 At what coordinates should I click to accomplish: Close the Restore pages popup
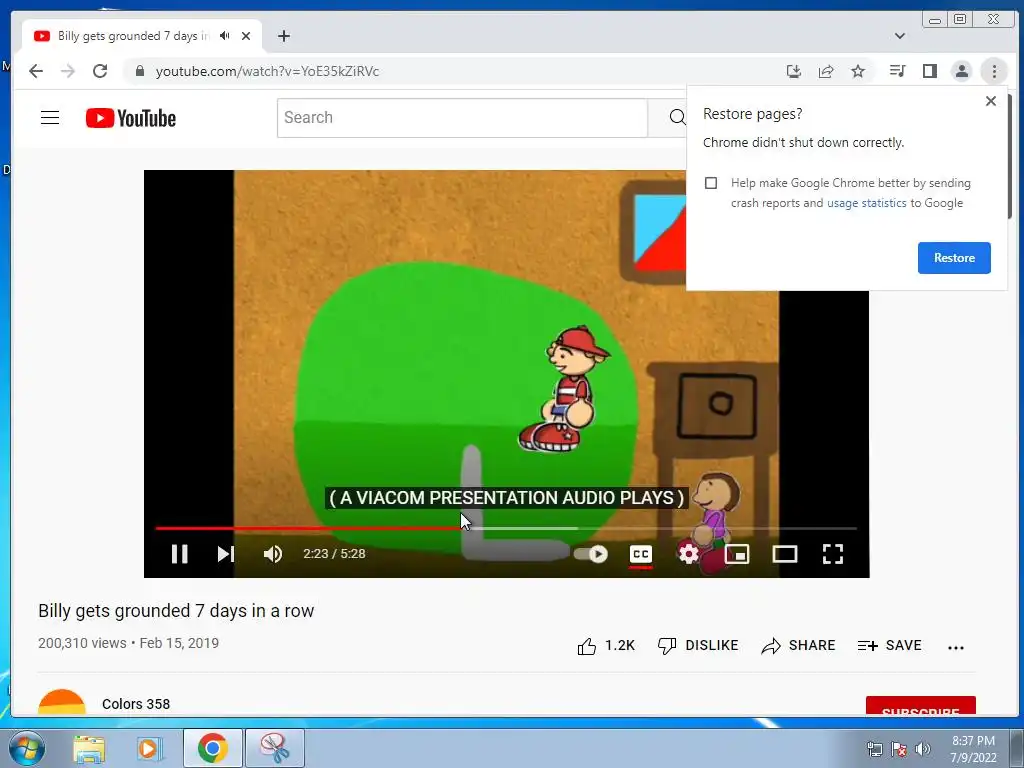pyautogui.click(x=991, y=101)
